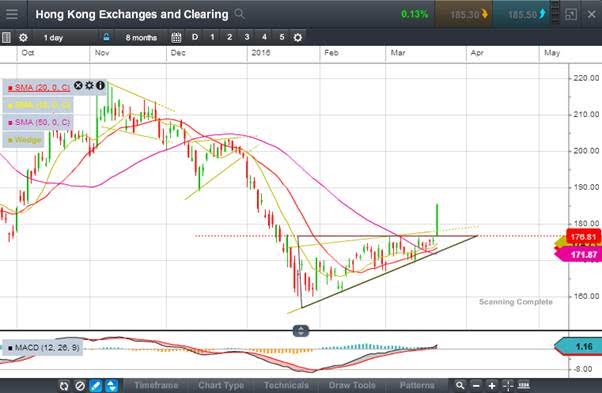Image resolution: width=602 pixels, height=393 pixels.
Task: Open the hamburger menu beside the chart title
Action: 12,15
